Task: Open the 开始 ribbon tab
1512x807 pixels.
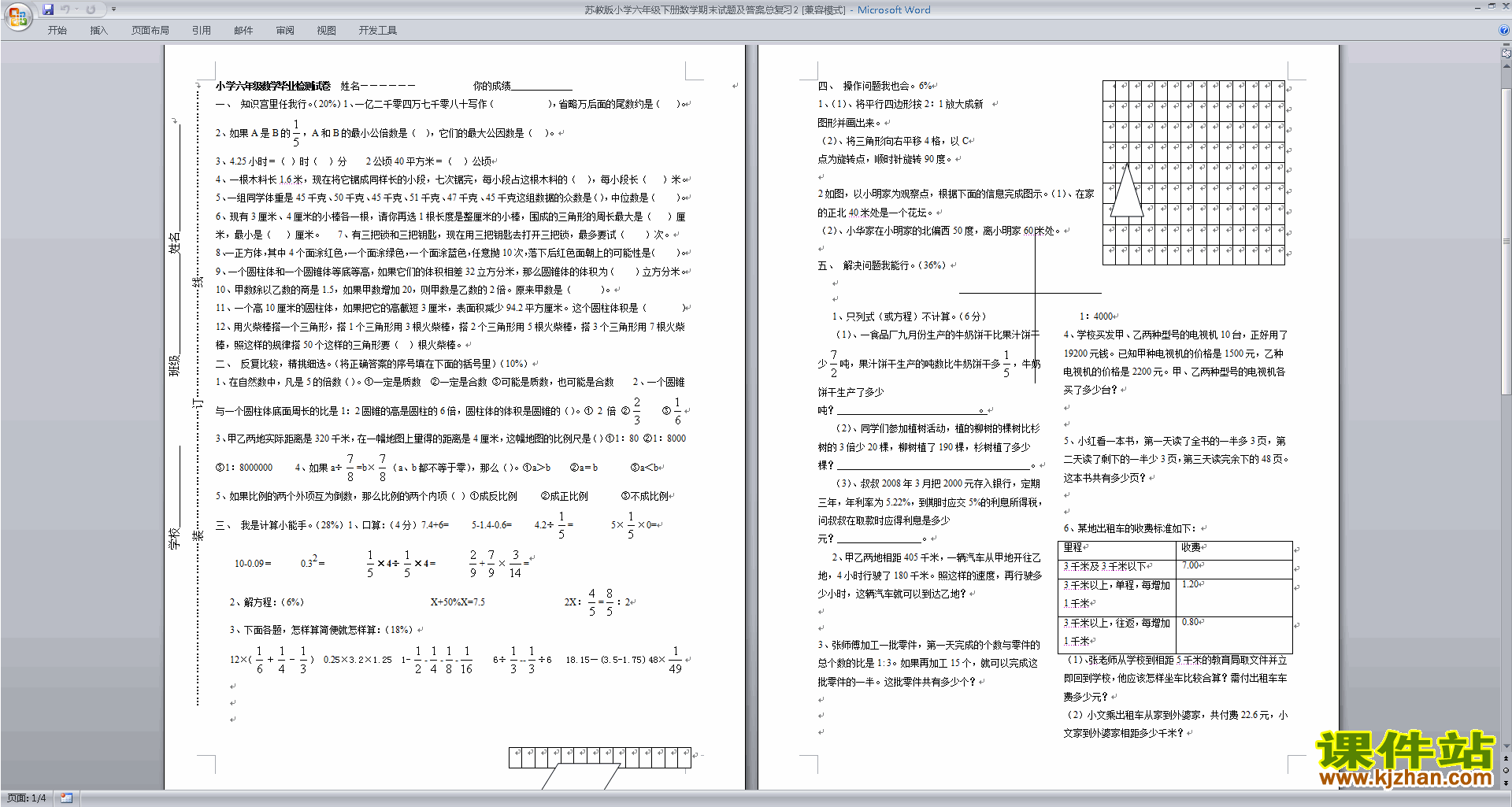Action: click(57, 31)
